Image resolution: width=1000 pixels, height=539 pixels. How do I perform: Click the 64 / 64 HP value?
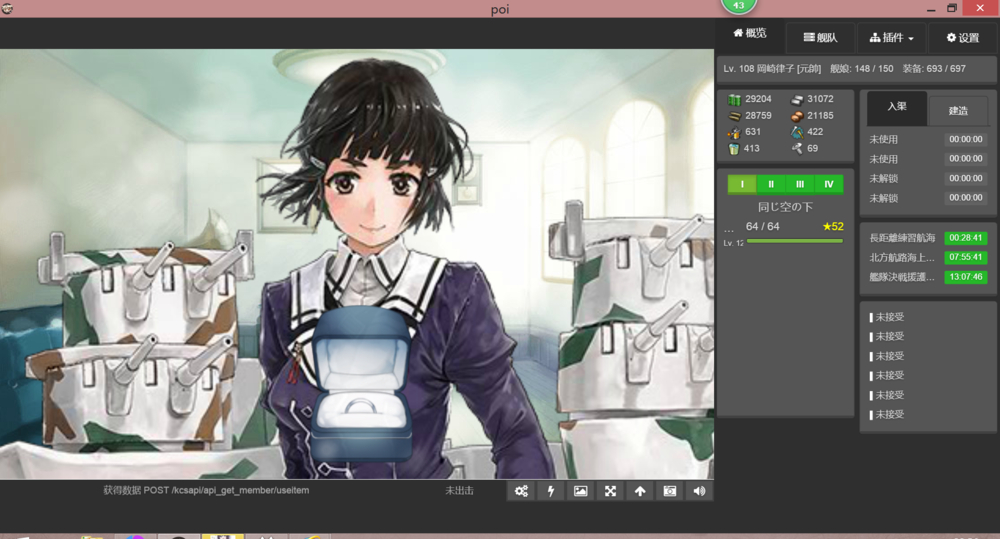click(x=763, y=226)
